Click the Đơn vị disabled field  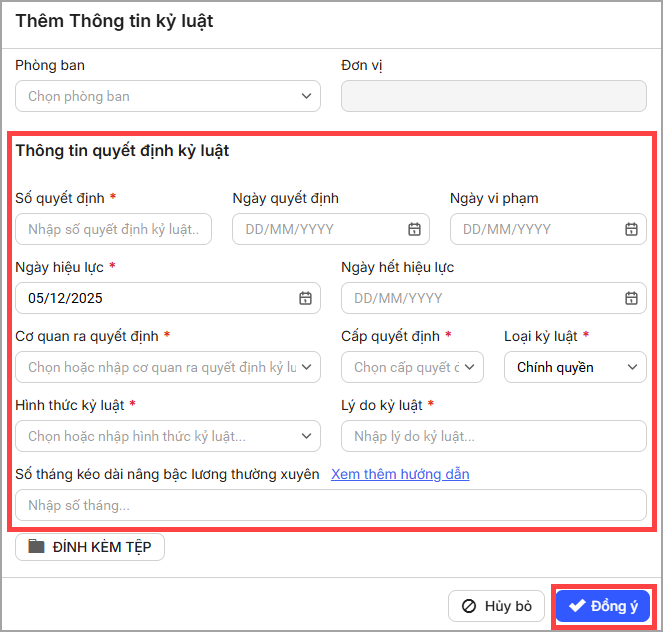pos(493,96)
